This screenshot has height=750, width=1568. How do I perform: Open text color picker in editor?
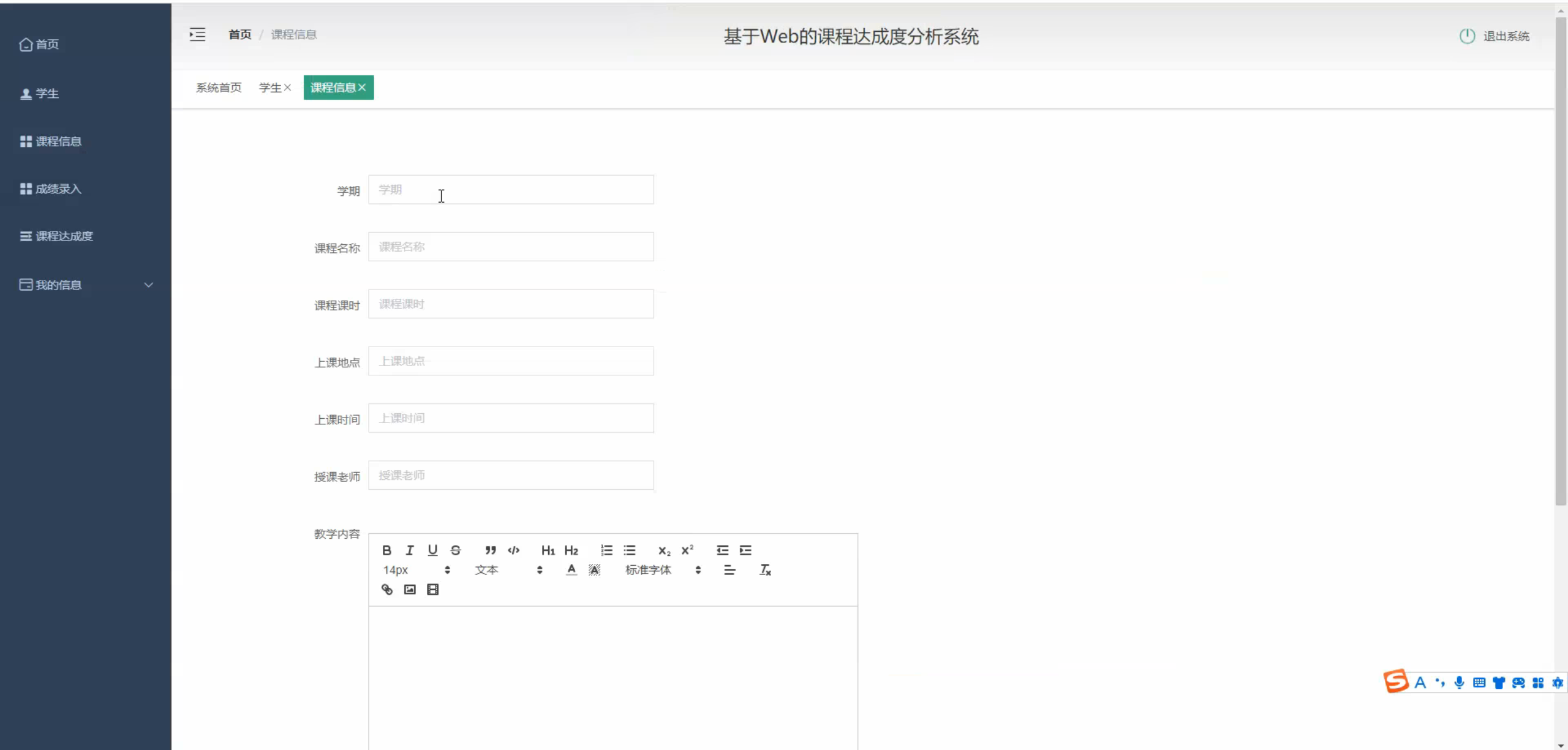click(571, 569)
